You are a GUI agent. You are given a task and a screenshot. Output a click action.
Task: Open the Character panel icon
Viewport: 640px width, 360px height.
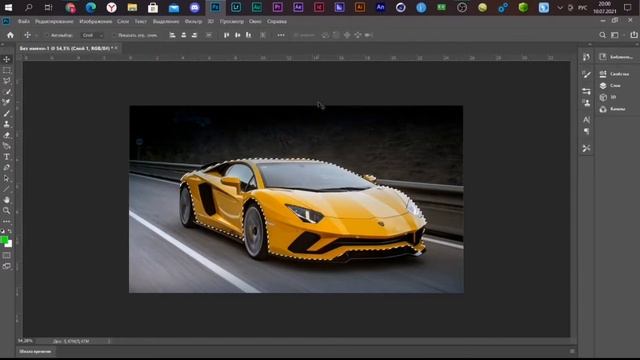pyautogui.click(x=587, y=120)
